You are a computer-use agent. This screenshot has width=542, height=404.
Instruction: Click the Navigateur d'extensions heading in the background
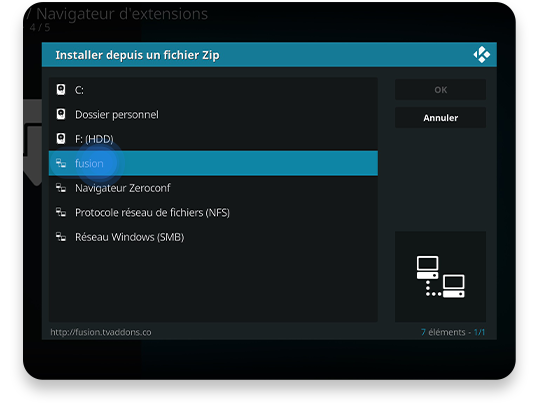[122, 14]
